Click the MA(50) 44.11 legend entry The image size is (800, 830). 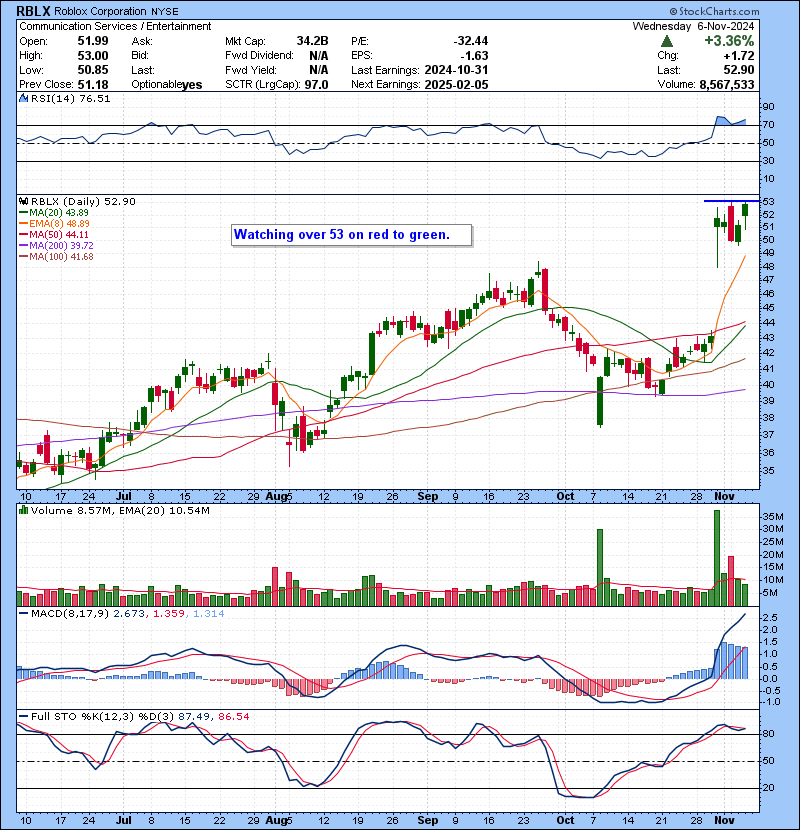(54, 235)
